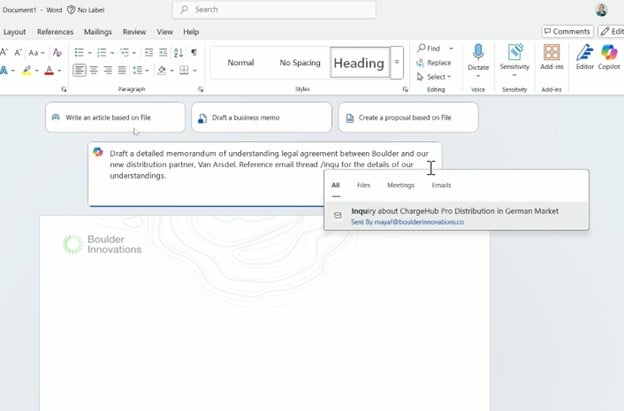The height and width of the screenshot is (411, 624).
Task: Open borders dropdown arrow
Action: click(195, 70)
